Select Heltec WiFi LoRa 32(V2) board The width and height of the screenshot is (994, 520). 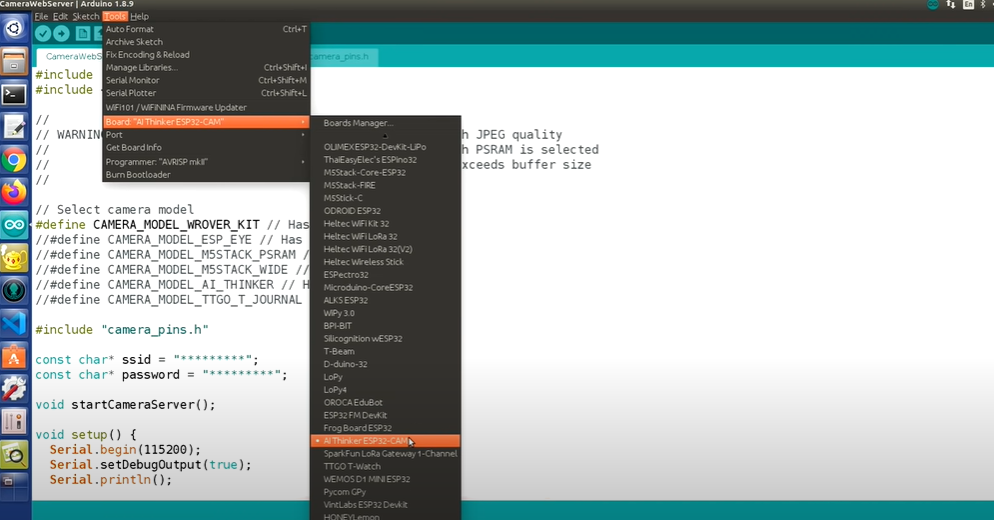pyautogui.click(x=385, y=249)
